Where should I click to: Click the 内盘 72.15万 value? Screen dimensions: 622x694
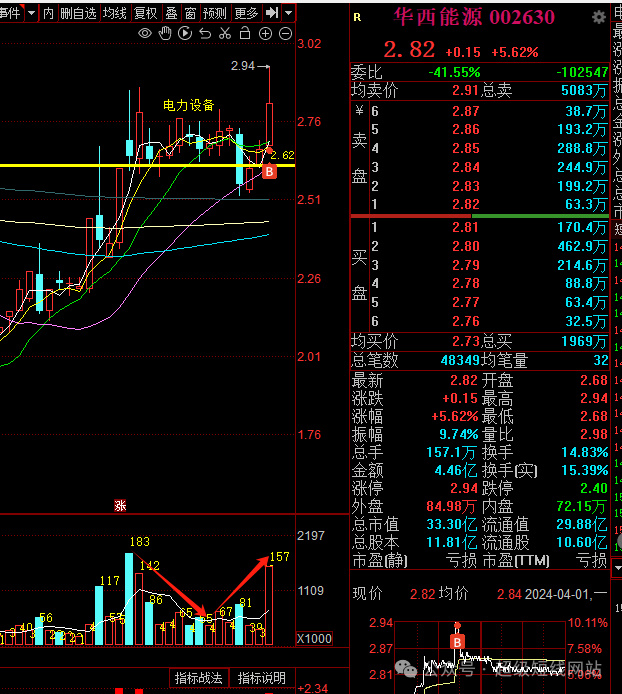point(582,506)
